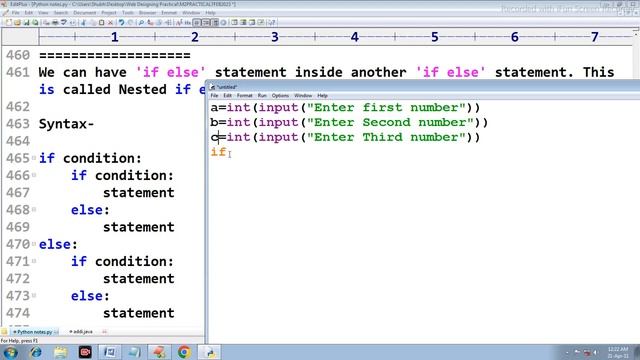Screen dimensions: 640x360
Task: Click the Redo icon in EditPlus toolbar
Action: point(130,22)
